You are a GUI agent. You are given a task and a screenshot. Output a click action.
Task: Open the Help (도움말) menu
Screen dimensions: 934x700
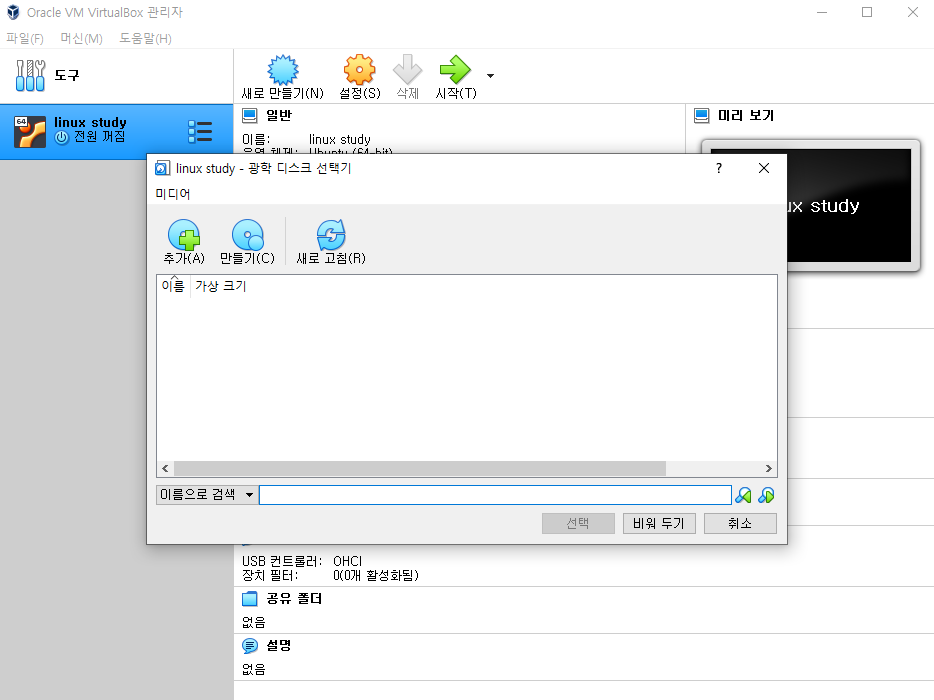point(145,39)
